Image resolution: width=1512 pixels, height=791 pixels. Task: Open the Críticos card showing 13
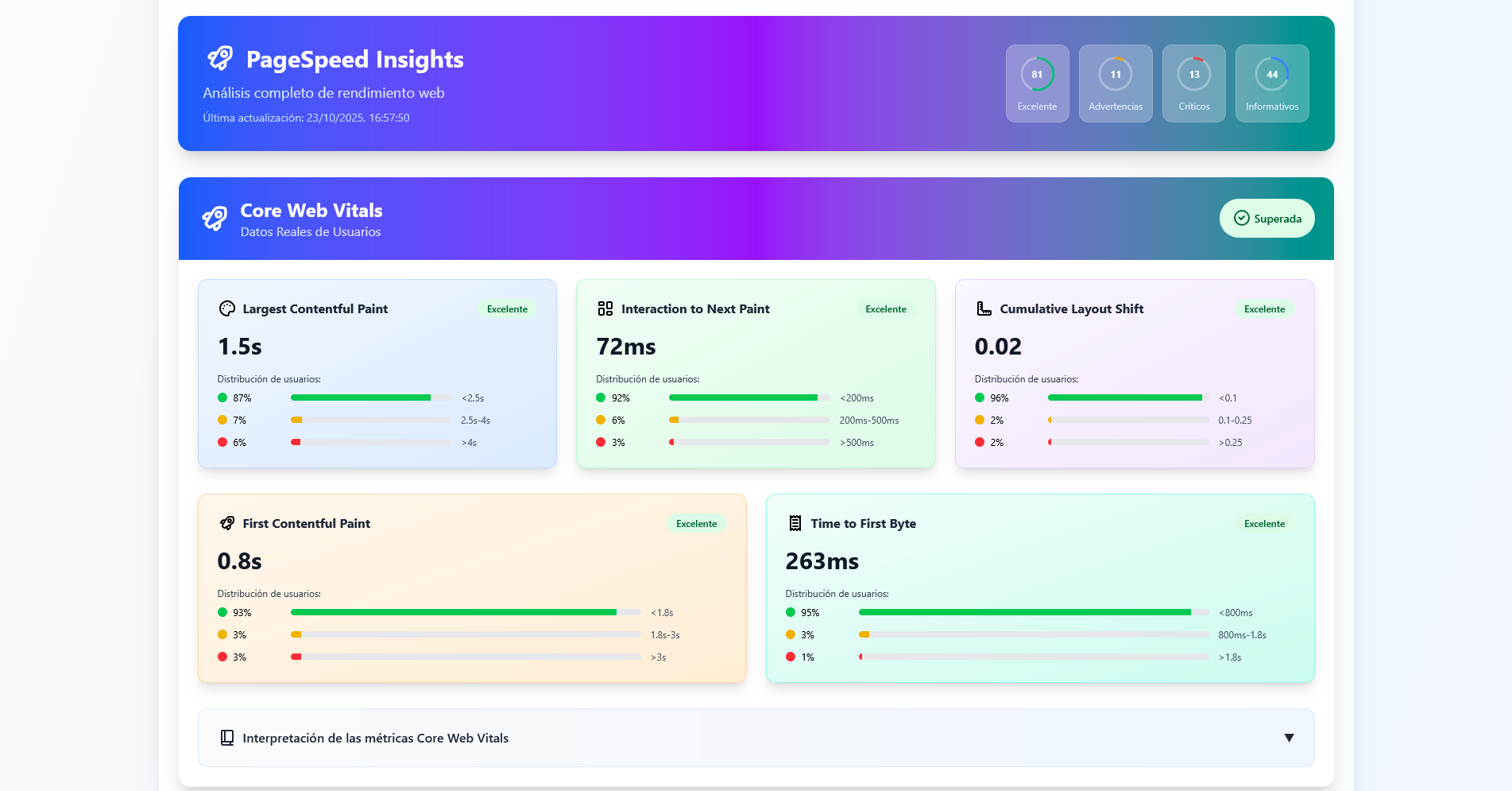click(1193, 83)
